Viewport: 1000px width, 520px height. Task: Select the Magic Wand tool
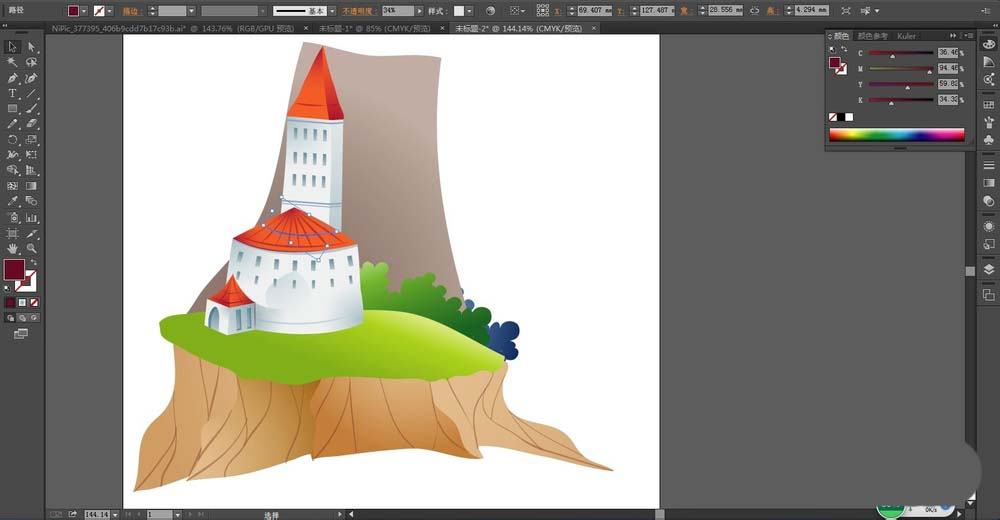point(12,62)
